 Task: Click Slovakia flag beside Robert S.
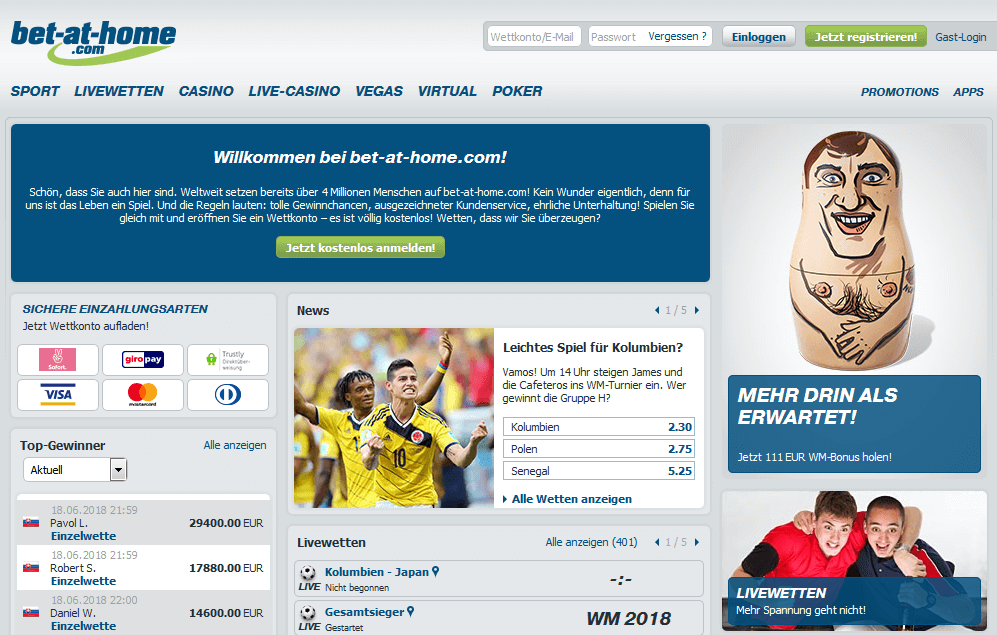pyautogui.click(x=31, y=568)
